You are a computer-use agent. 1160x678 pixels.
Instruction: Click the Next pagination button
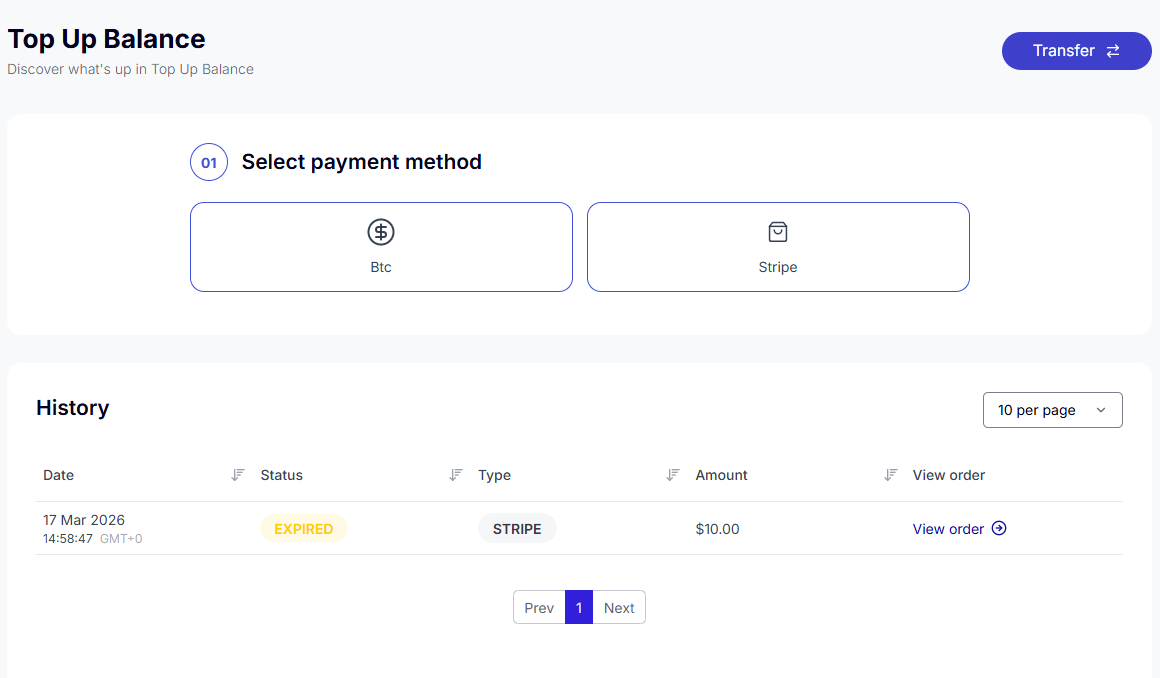[x=619, y=608]
